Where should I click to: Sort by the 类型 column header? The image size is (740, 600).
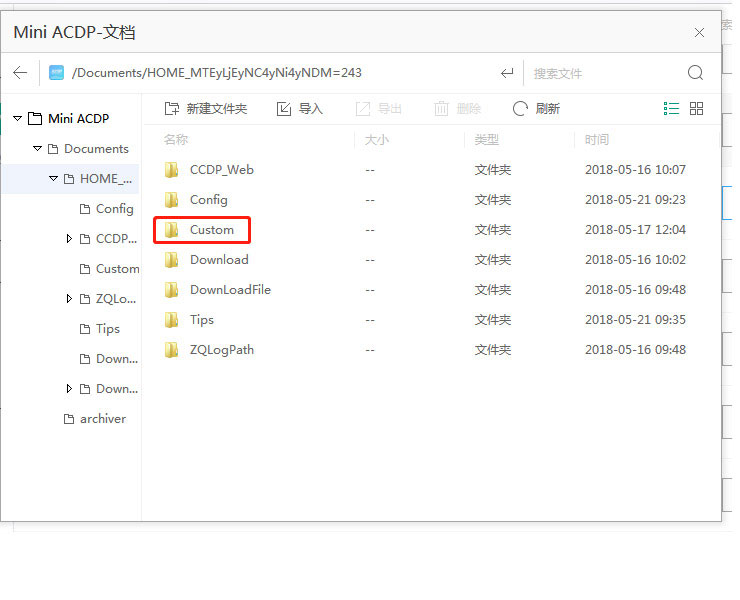[487, 140]
